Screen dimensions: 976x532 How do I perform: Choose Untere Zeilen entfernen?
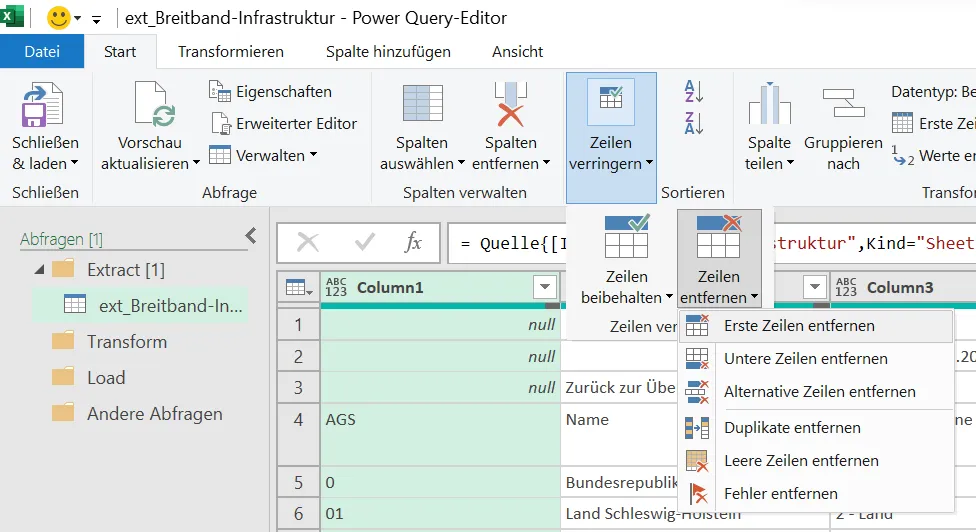pyautogui.click(x=816, y=358)
